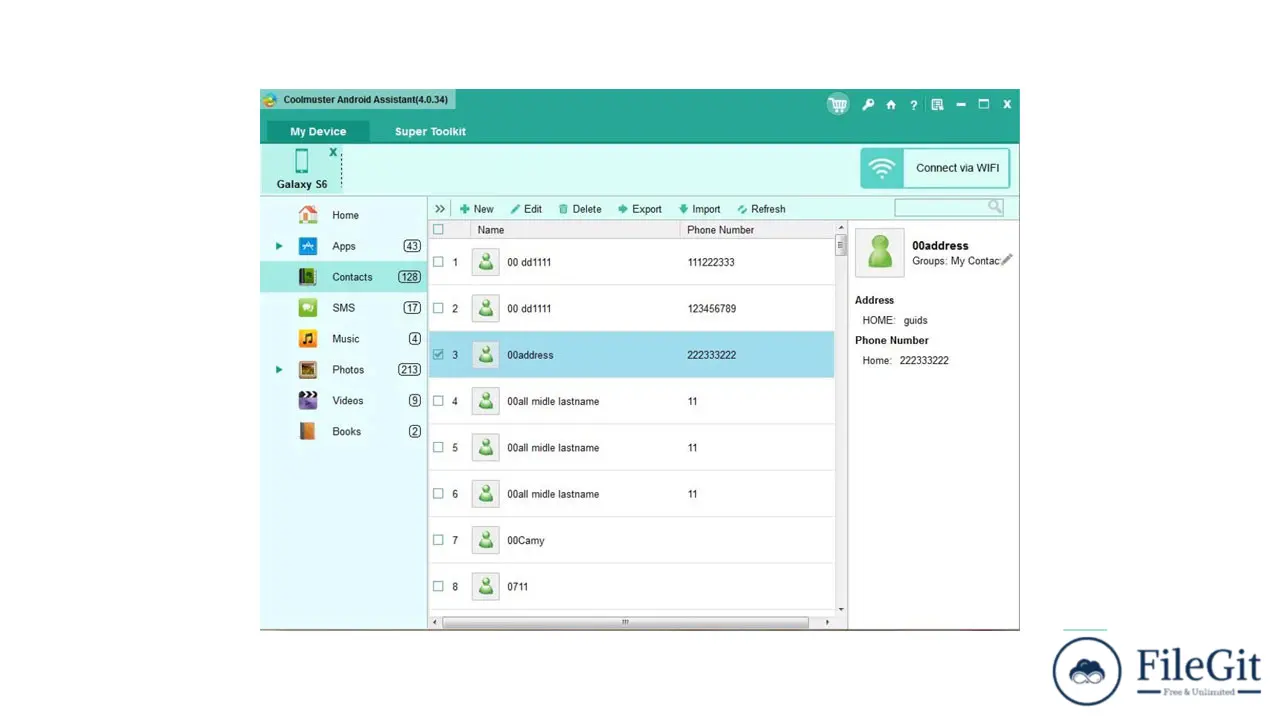Click the feedback menu icon in title bar
The image size is (1280, 720).
[937, 104]
